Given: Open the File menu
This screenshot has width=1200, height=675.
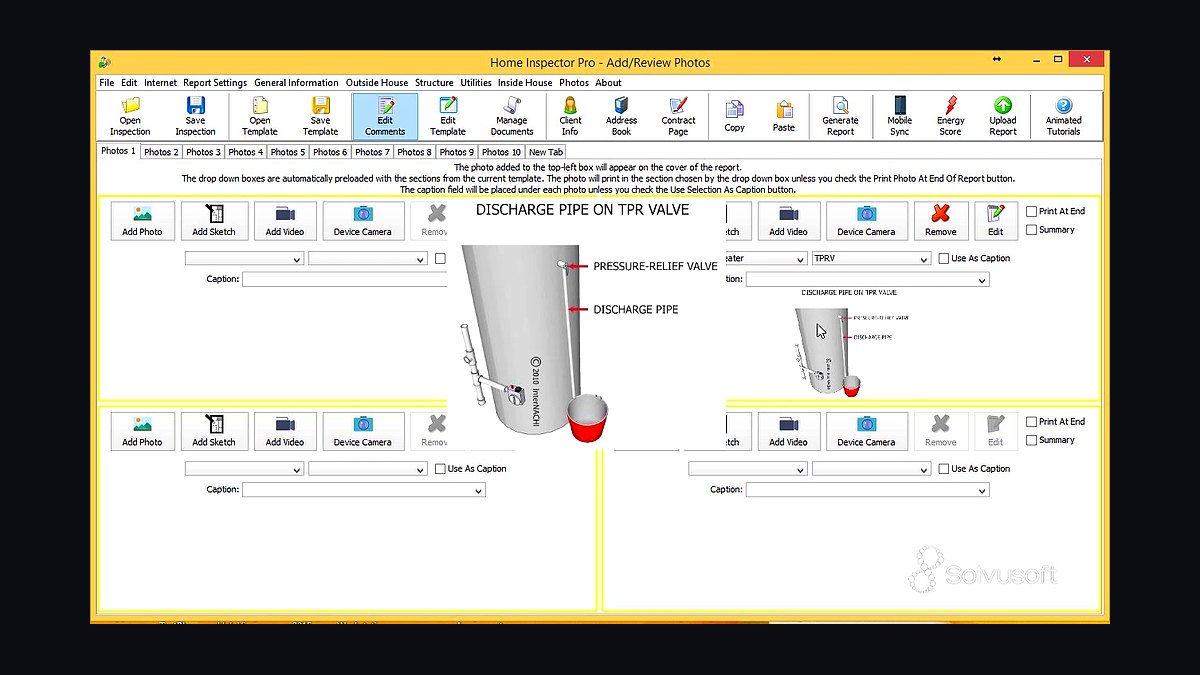Looking at the screenshot, I should (x=107, y=83).
